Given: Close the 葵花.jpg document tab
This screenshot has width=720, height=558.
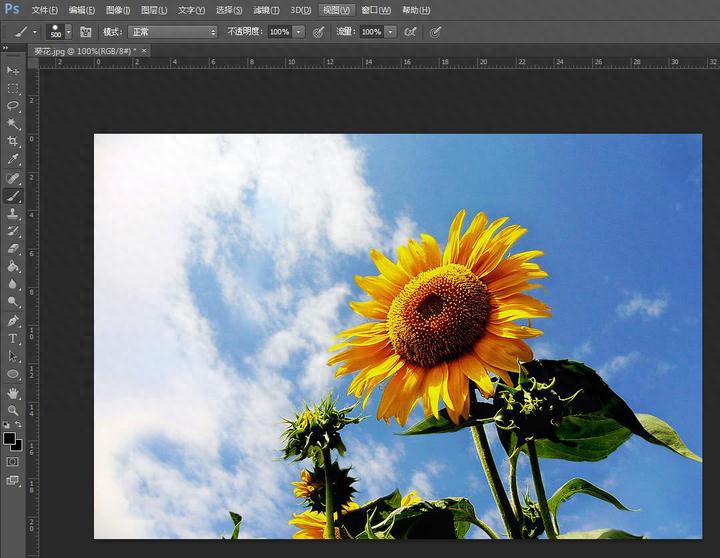Looking at the screenshot, I should click(144, 50).
